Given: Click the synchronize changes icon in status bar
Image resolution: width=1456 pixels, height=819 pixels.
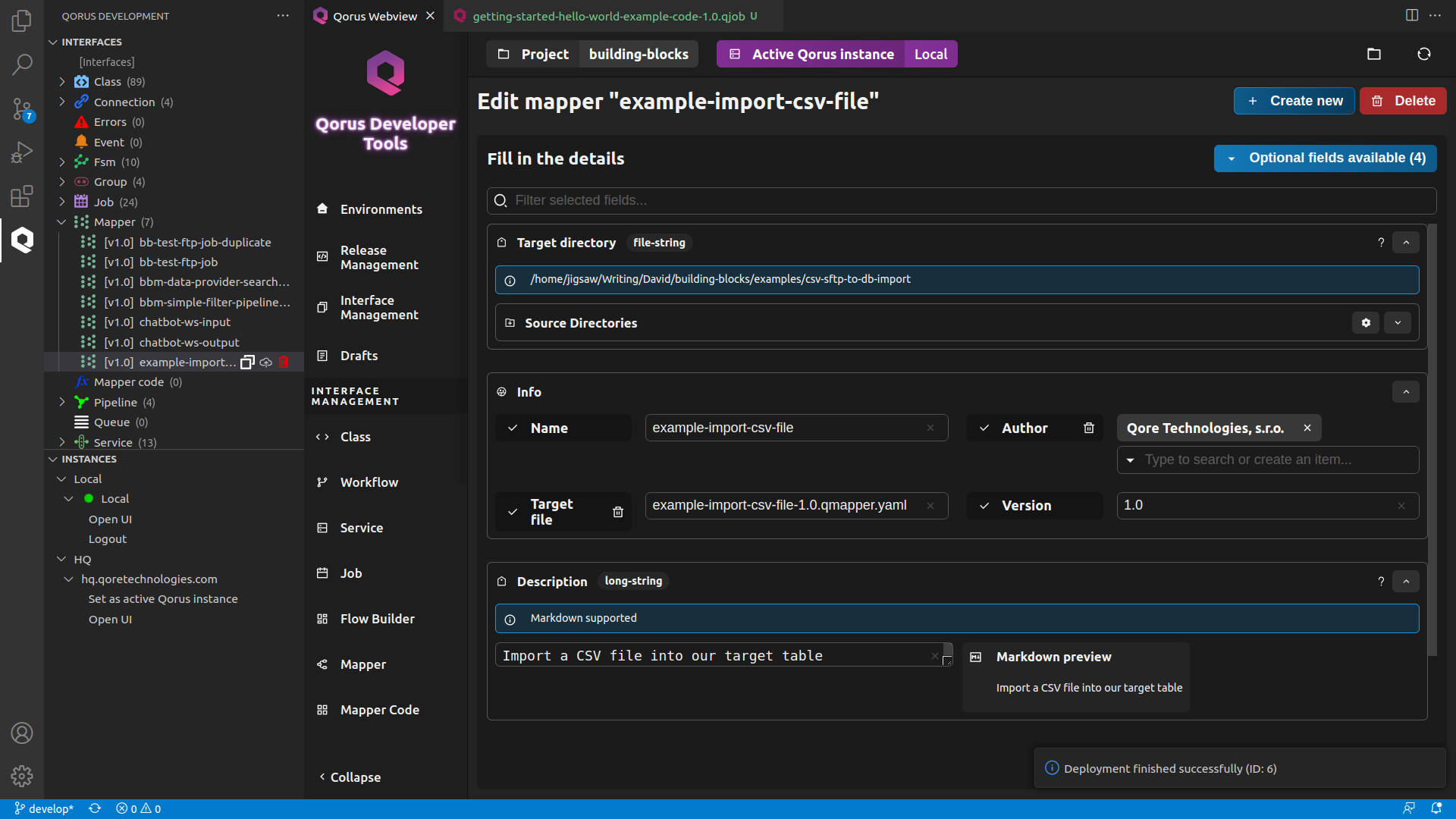Looking at the screenshot, I should pyautogui.click(x=95, y=808).
